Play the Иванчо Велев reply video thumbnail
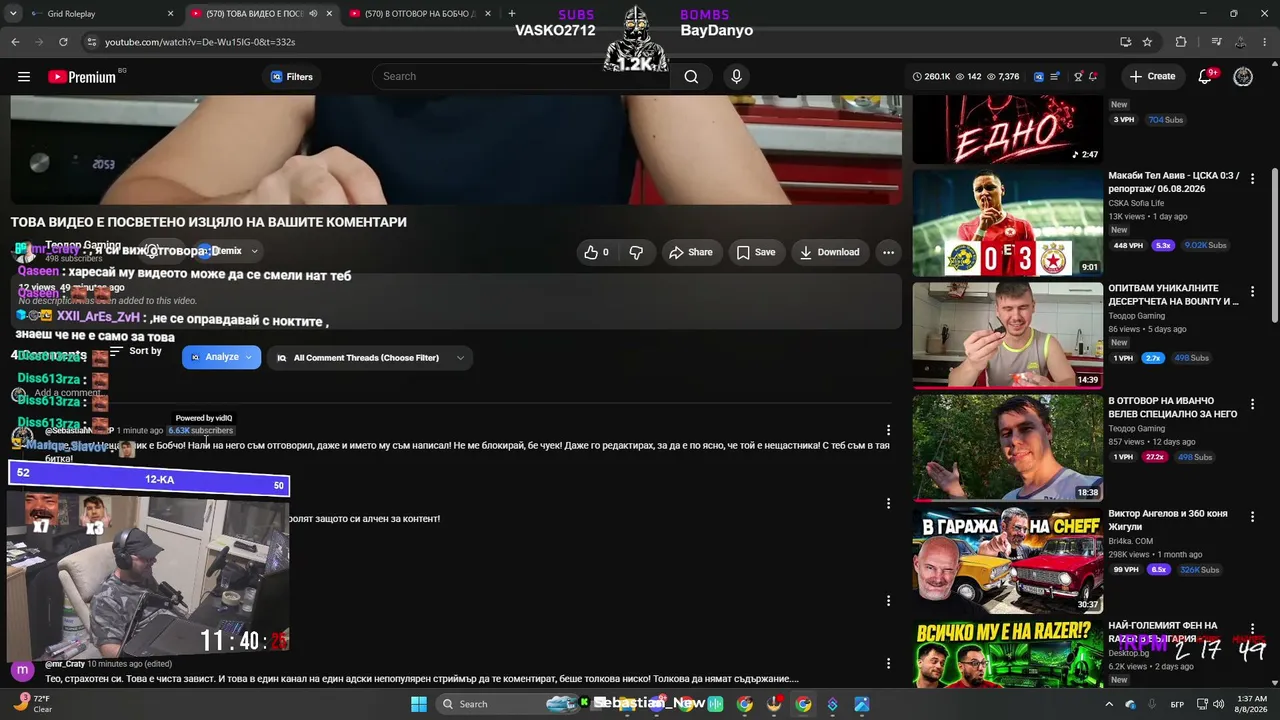 click(x=1007, y=448)
